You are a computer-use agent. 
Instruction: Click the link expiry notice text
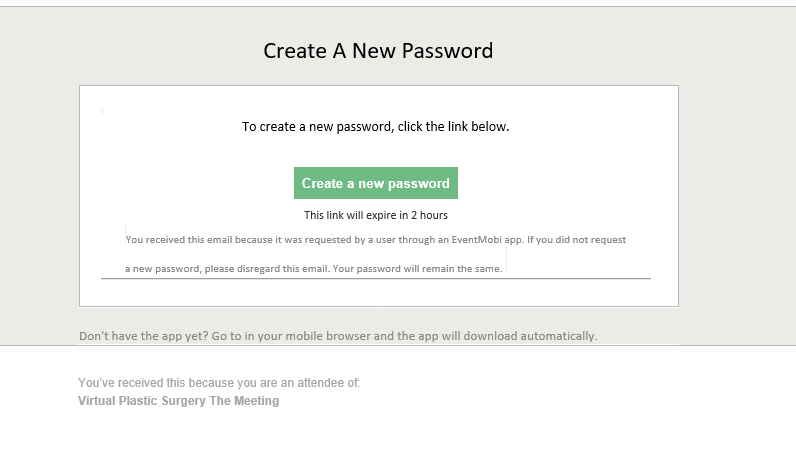click(x=376, y=215)
